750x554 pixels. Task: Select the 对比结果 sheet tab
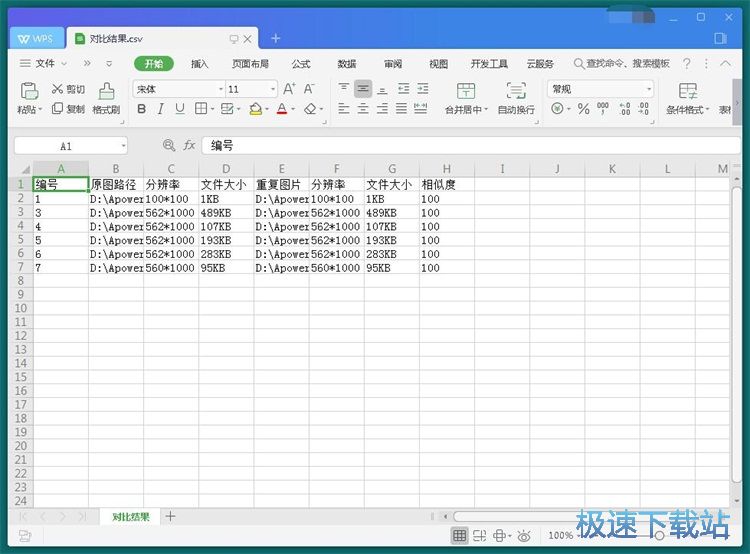point(131,517)
